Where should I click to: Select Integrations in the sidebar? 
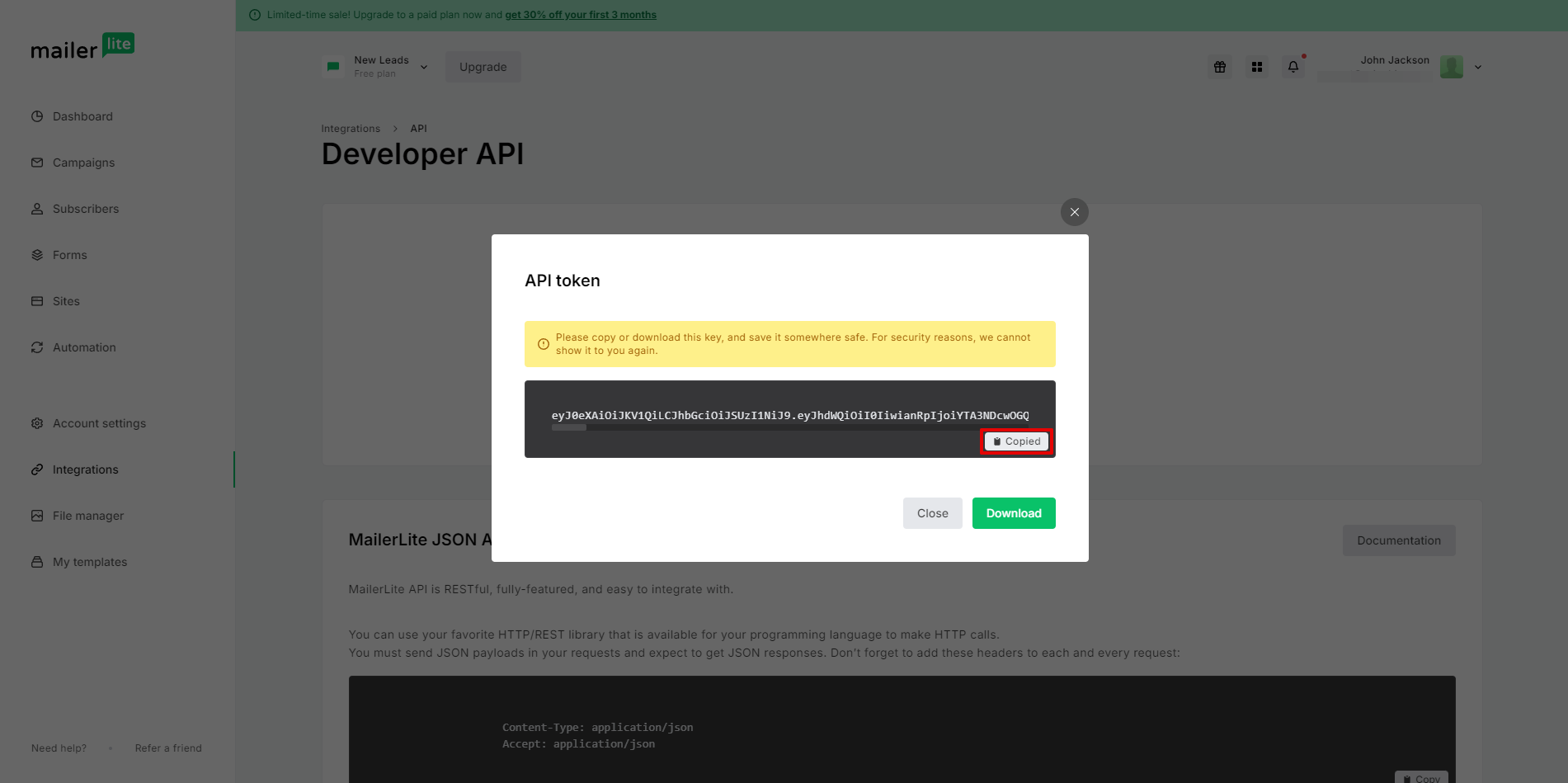(86, 469)
